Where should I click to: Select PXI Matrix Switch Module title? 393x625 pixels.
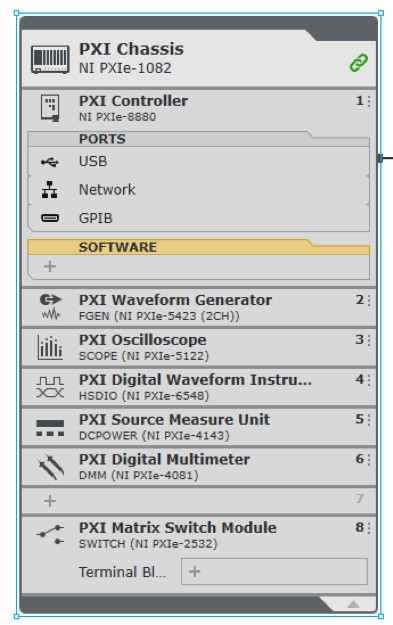point(177,528)
